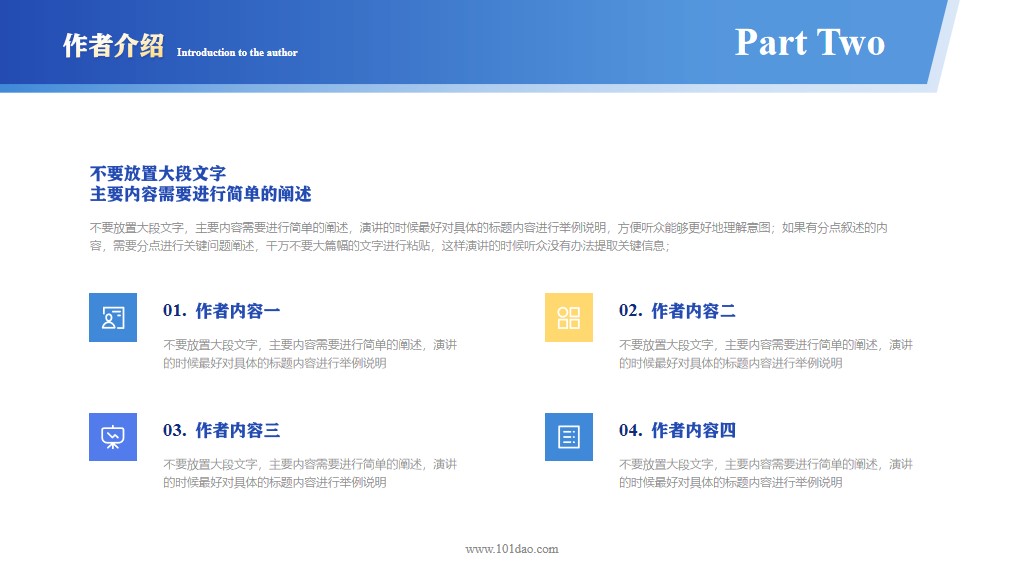The width and height of the screenshot is (1024, 576).
Task: Click the 不要放置大段文字 bold heading text
Action: (x=160, y=173)
